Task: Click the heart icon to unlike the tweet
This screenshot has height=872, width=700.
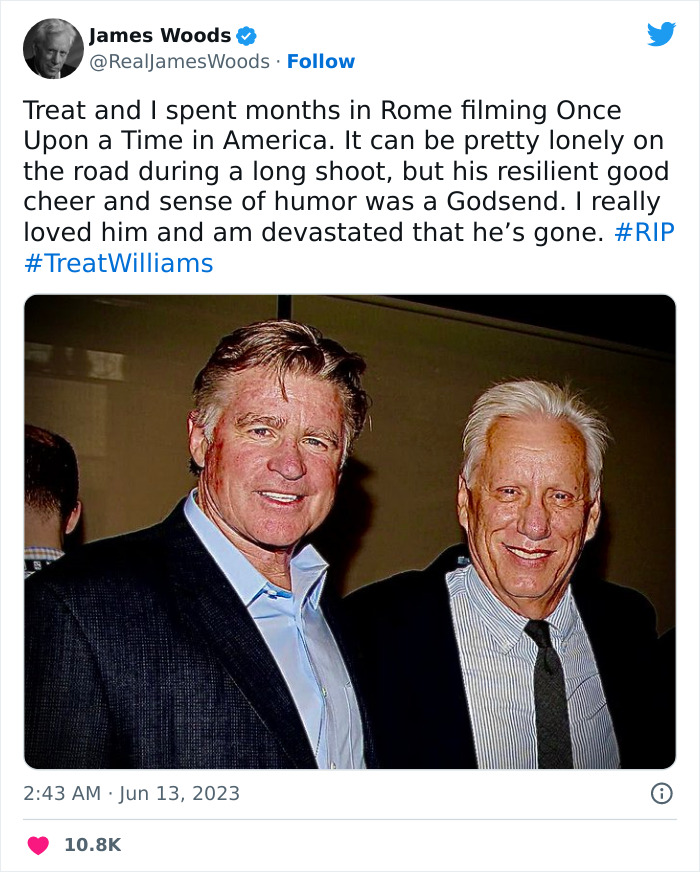Action: pyautogui.click(x=38, y=845)
